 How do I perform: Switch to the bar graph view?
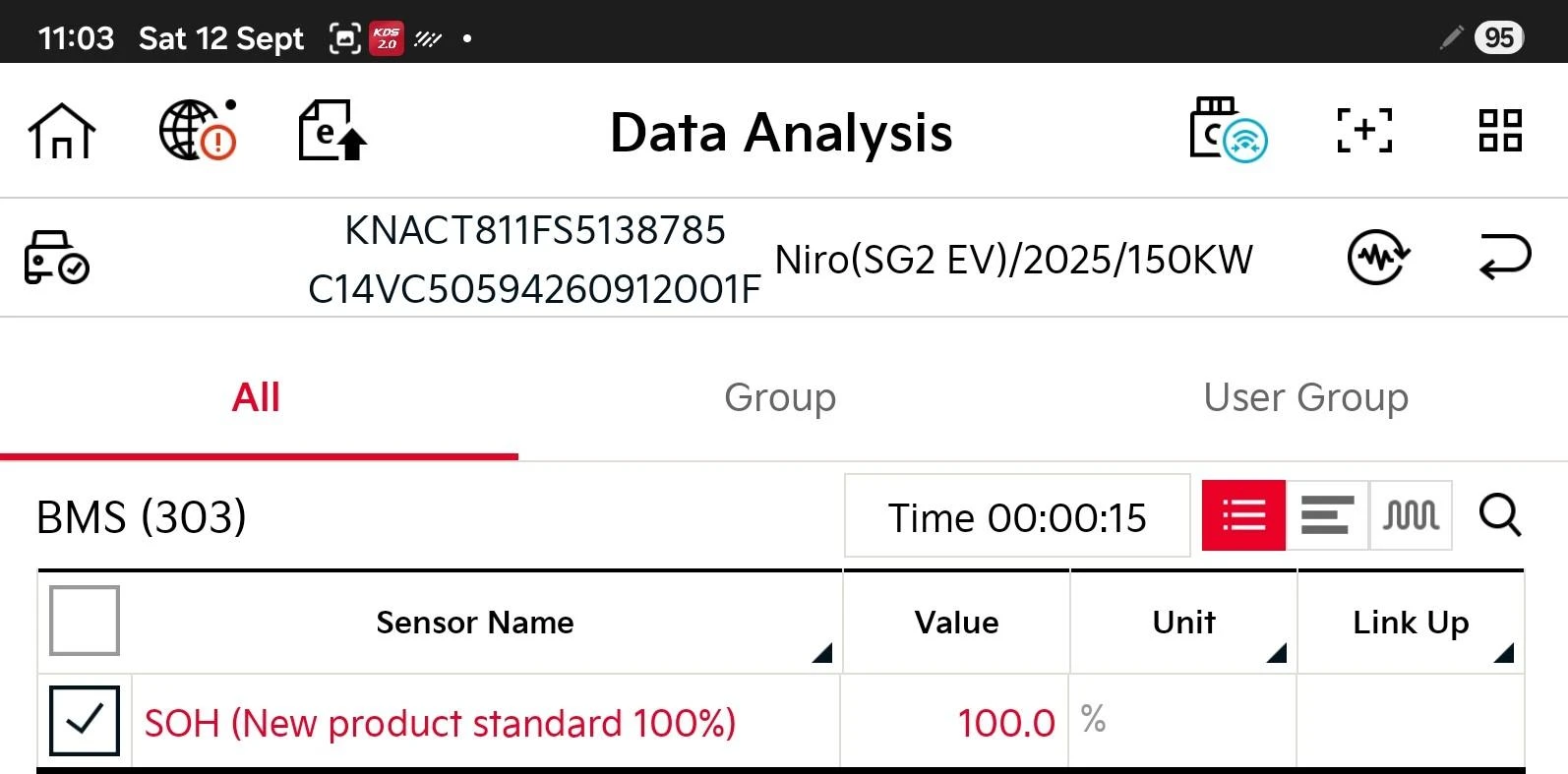pyautogui.click(x=1327, y=515)
